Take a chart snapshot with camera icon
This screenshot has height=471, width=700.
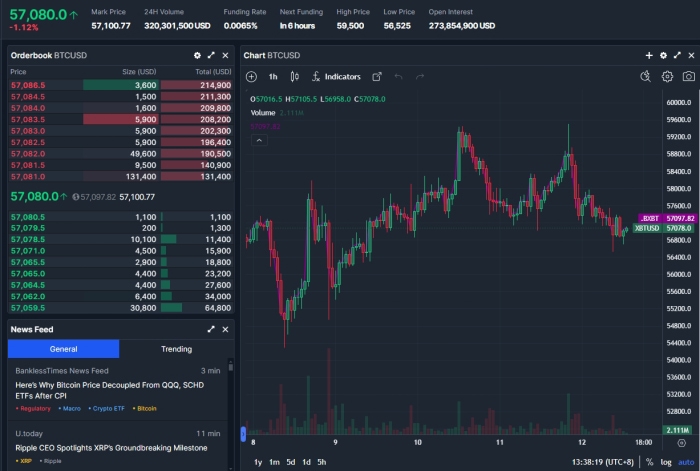[689, 76]
